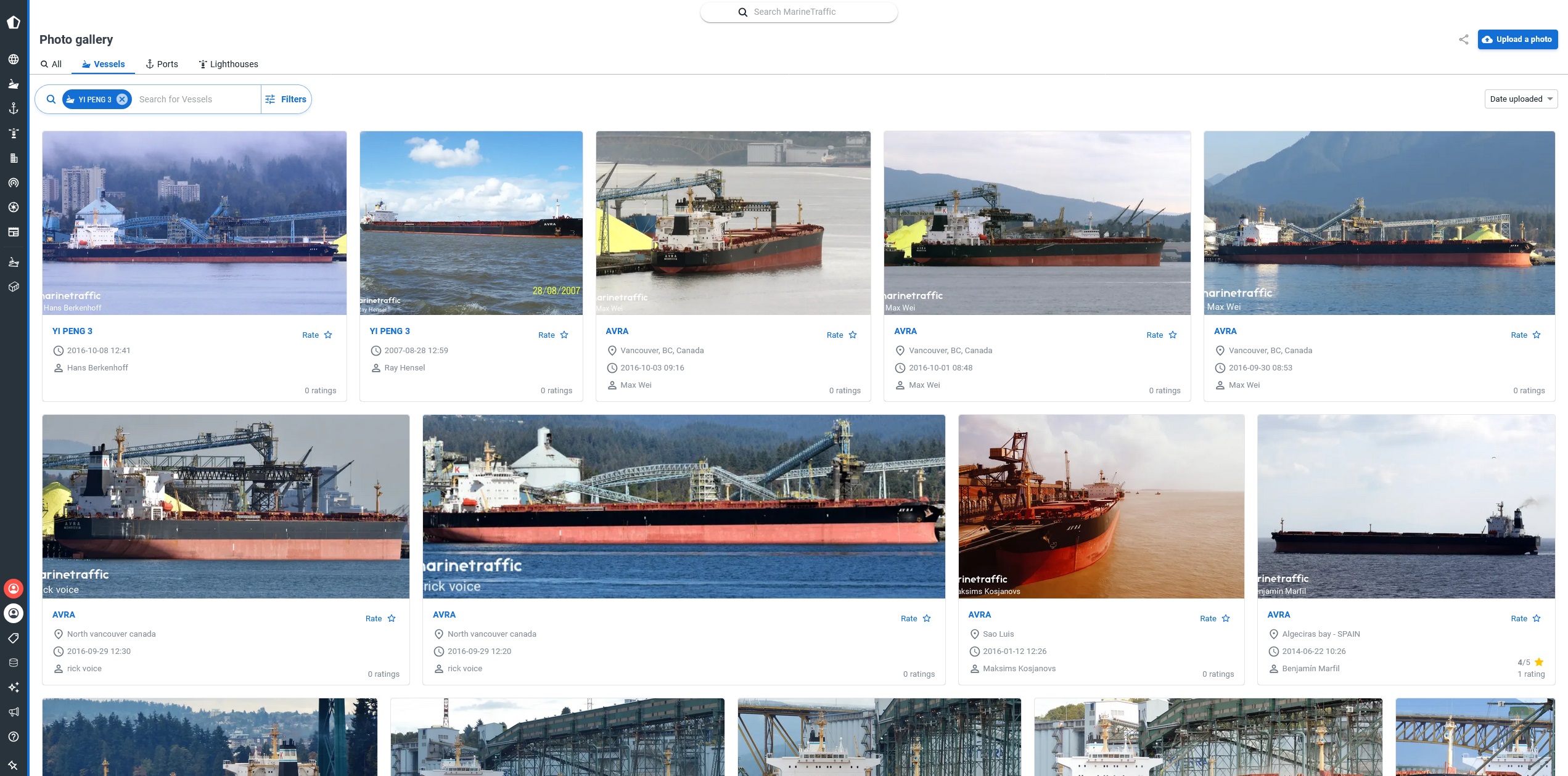Click the Upload a photo button
This screenshot has width=1568, height=776.
pyautogui.click(x=1517, y=39)
